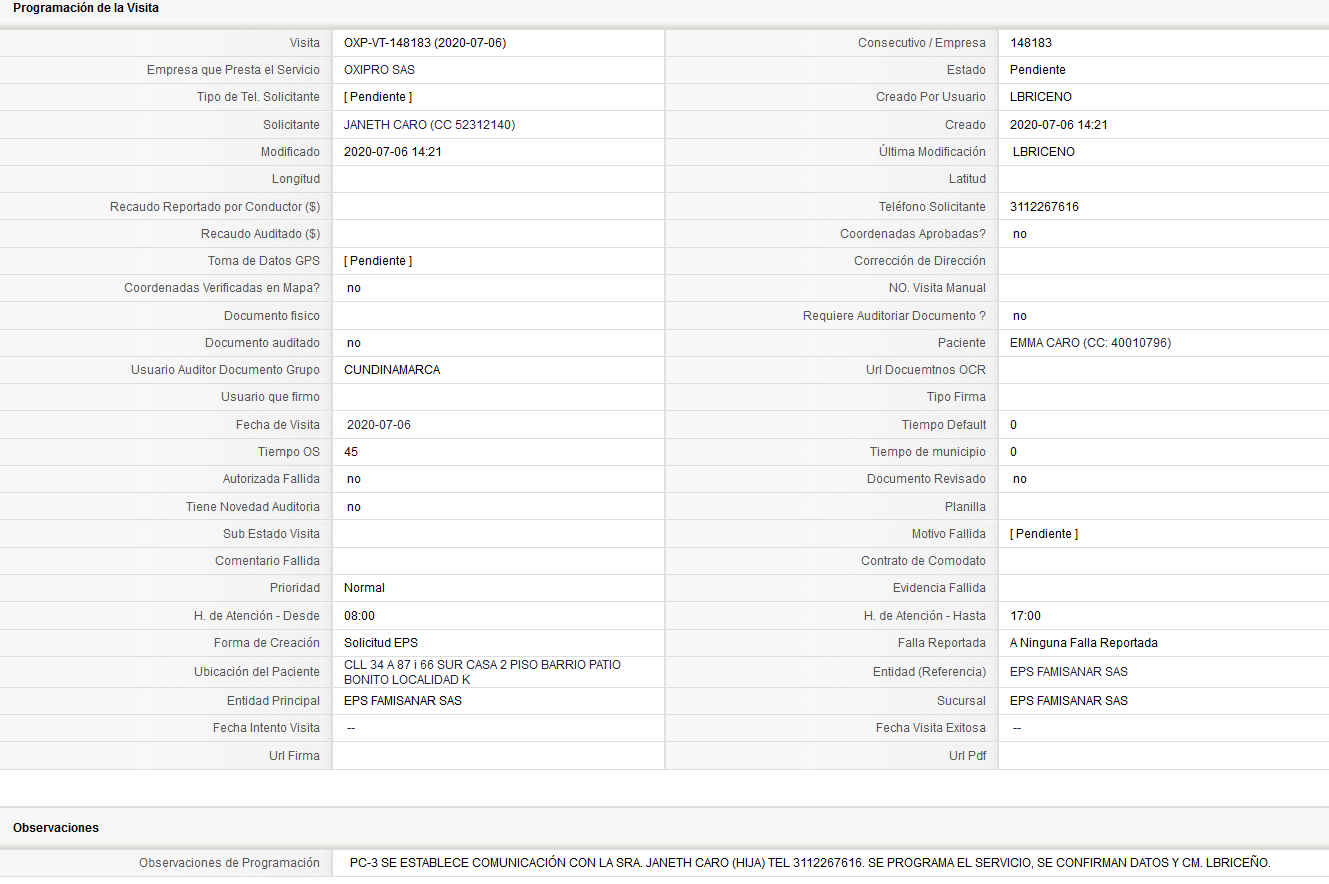This screenshot has width=1329, height=884.
Task: Click the 'Tiempo de municipio' value 0
Action: 1013,452
